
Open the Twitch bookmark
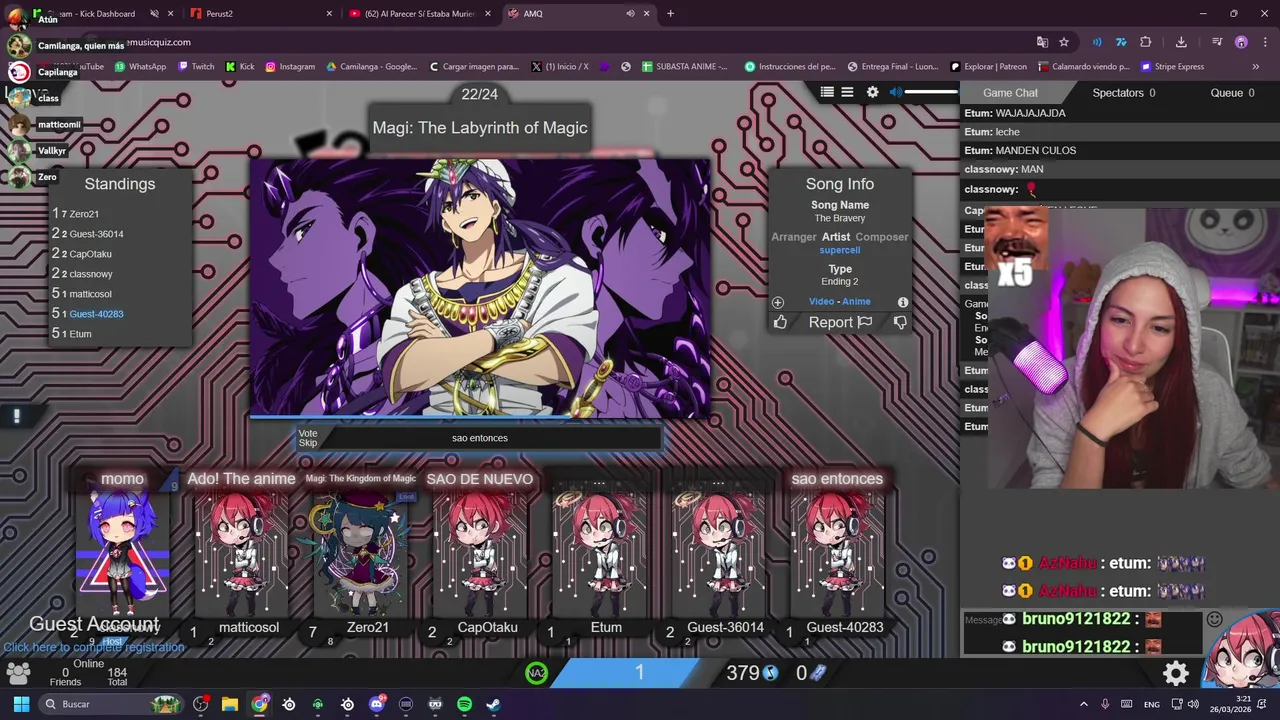point(196,67)
